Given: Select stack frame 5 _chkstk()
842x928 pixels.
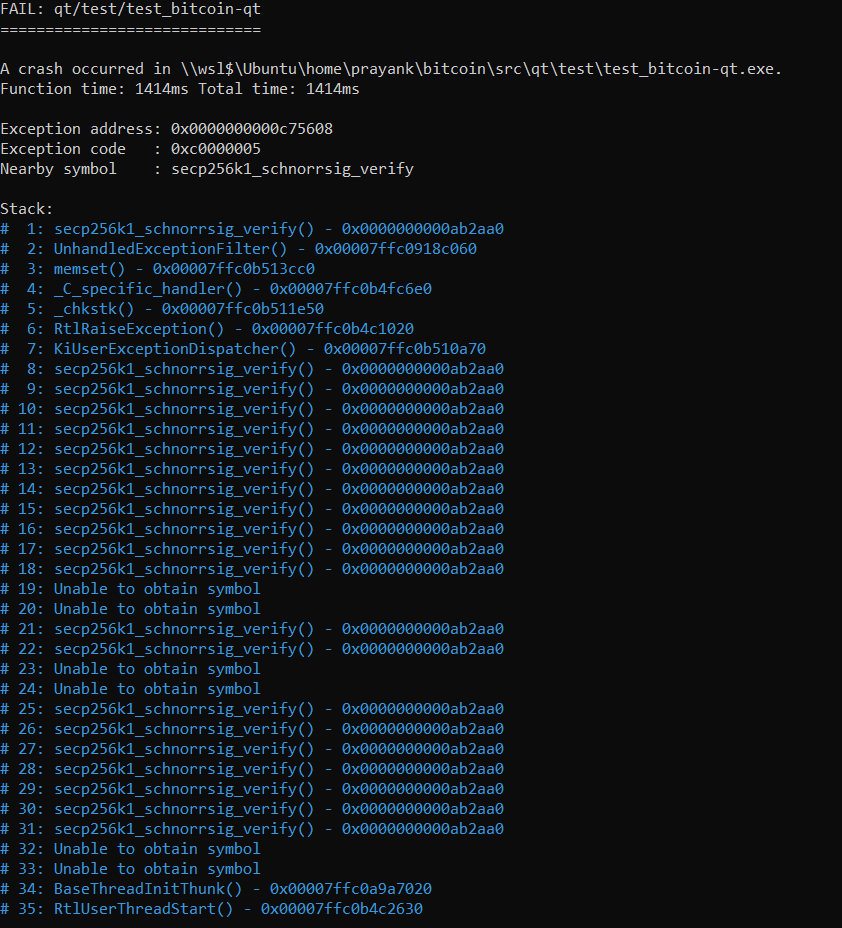Looking at the screenshot, I should tap(162, 309).
